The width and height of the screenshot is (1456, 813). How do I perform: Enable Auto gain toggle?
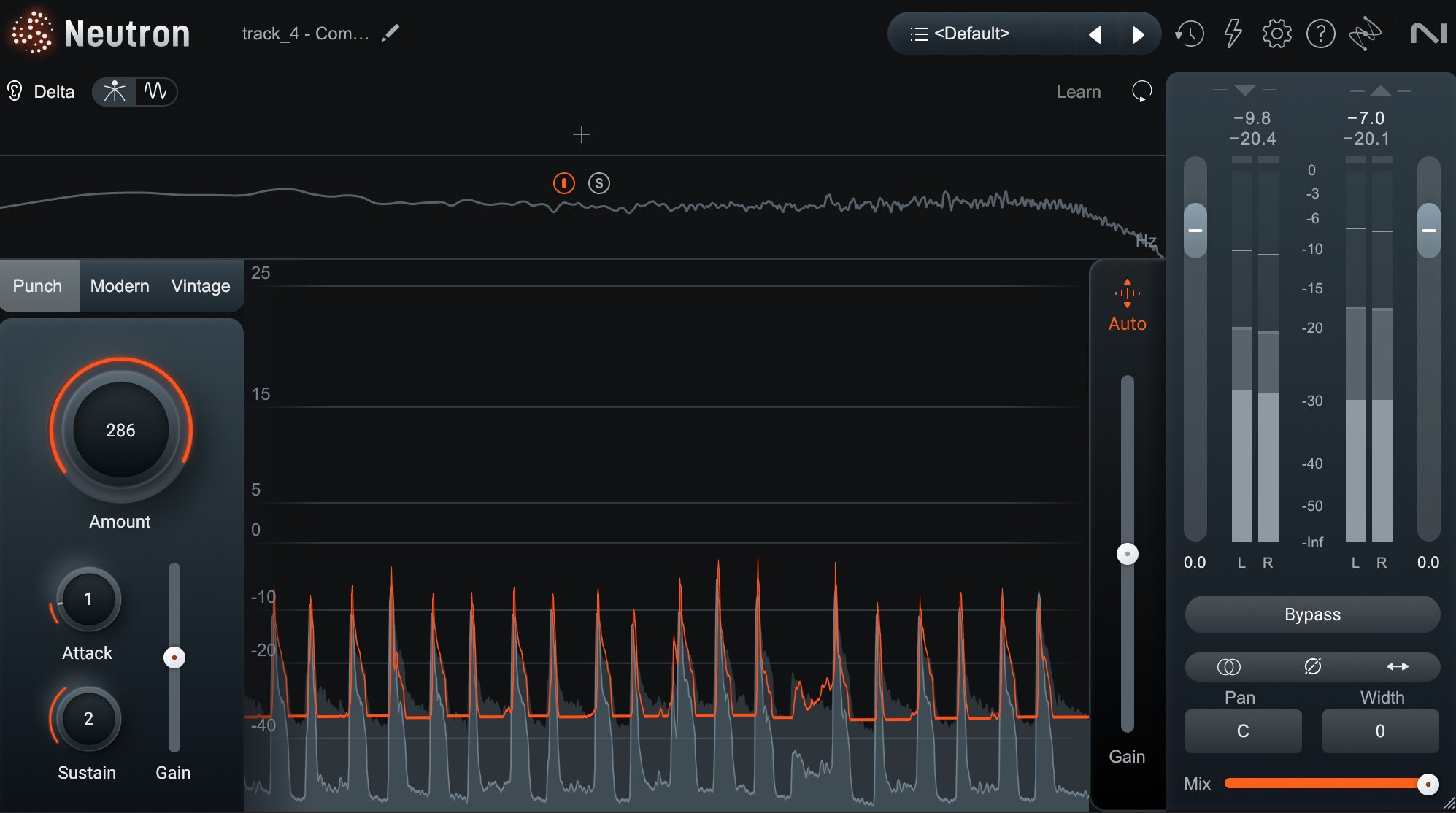coord(1127,307)
